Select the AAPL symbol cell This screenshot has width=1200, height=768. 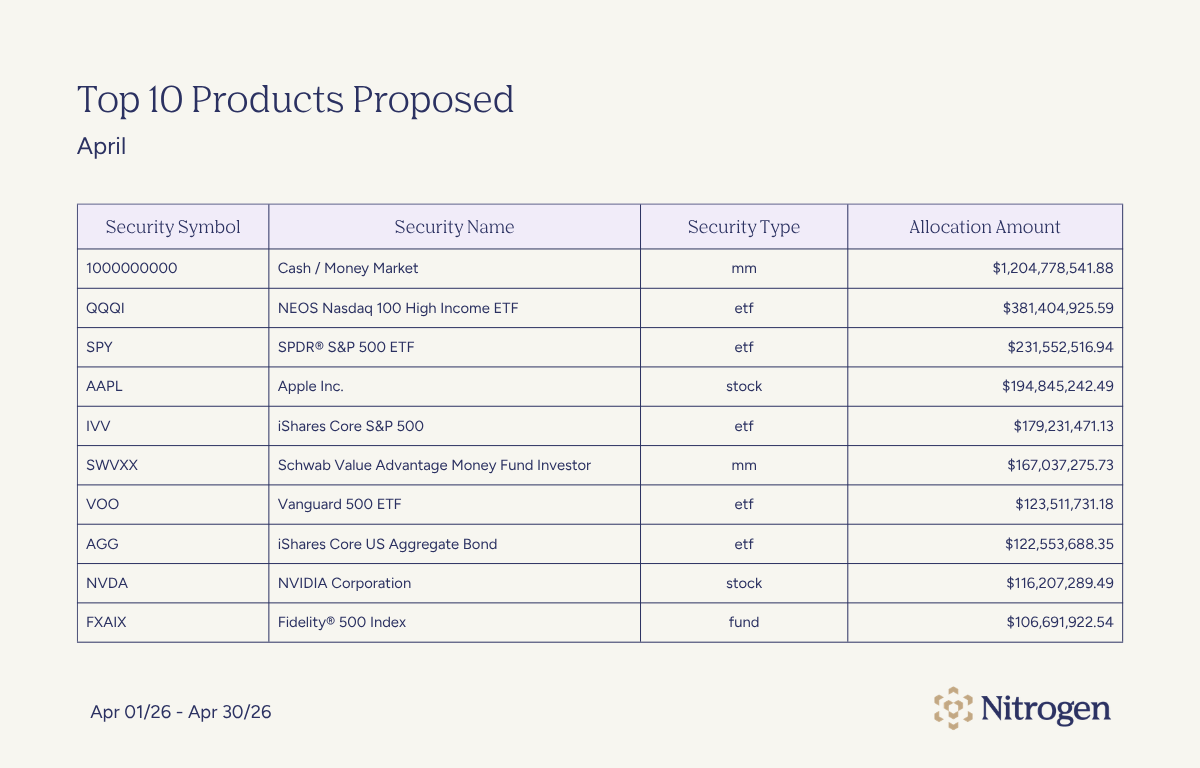coord(173,386)
